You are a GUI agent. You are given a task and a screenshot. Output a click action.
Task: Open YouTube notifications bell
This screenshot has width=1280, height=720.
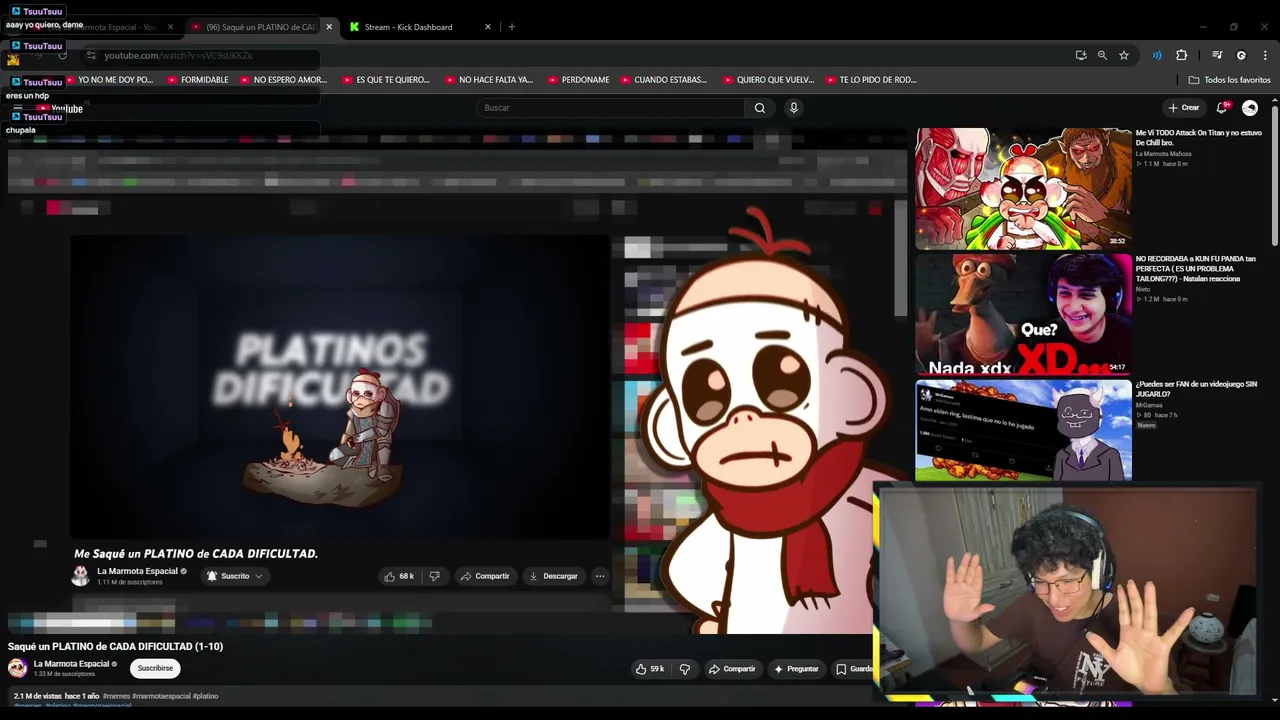click(1222, 108)
